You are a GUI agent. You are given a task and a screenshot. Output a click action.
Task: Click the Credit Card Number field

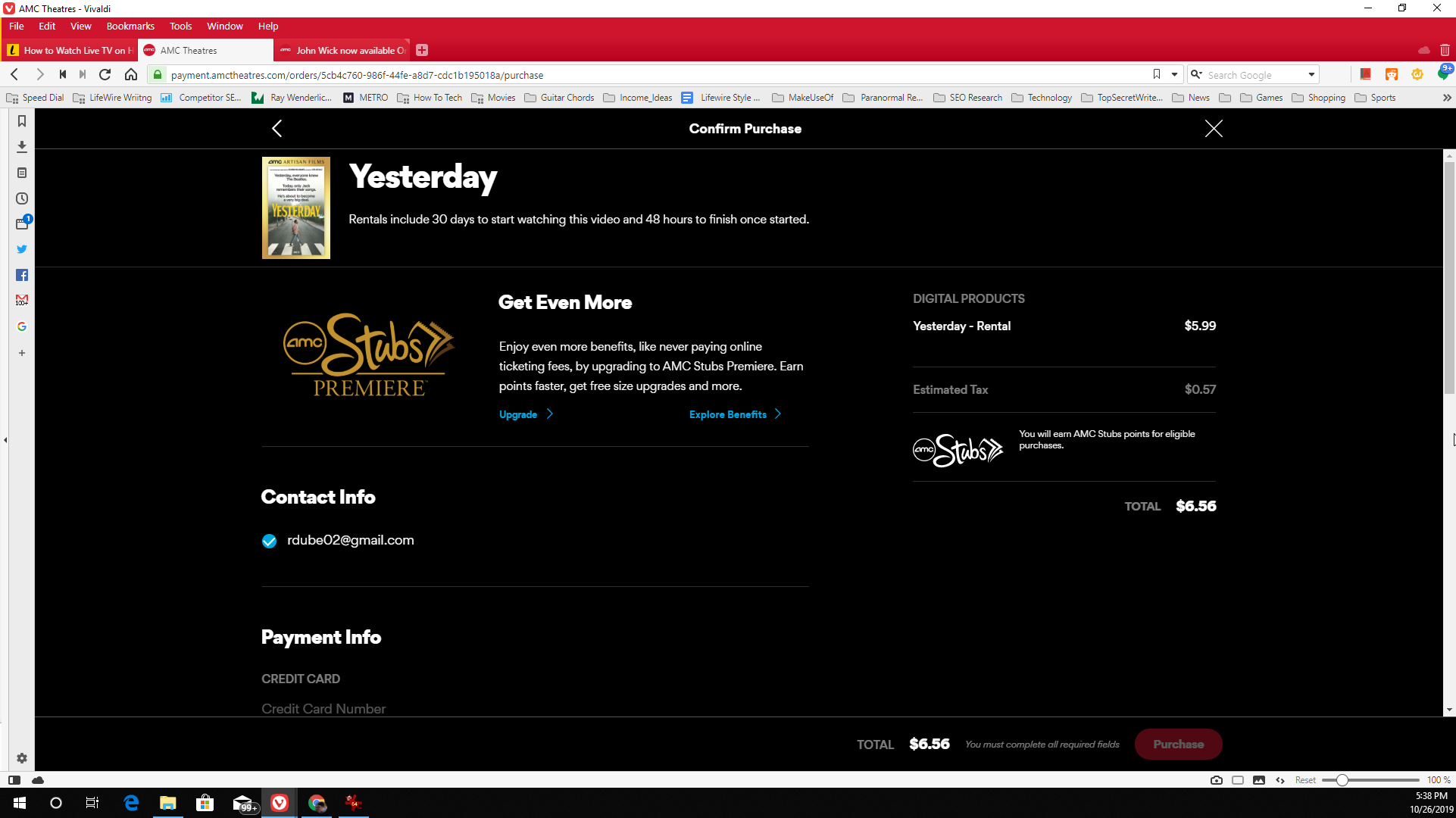pos(535,709)
